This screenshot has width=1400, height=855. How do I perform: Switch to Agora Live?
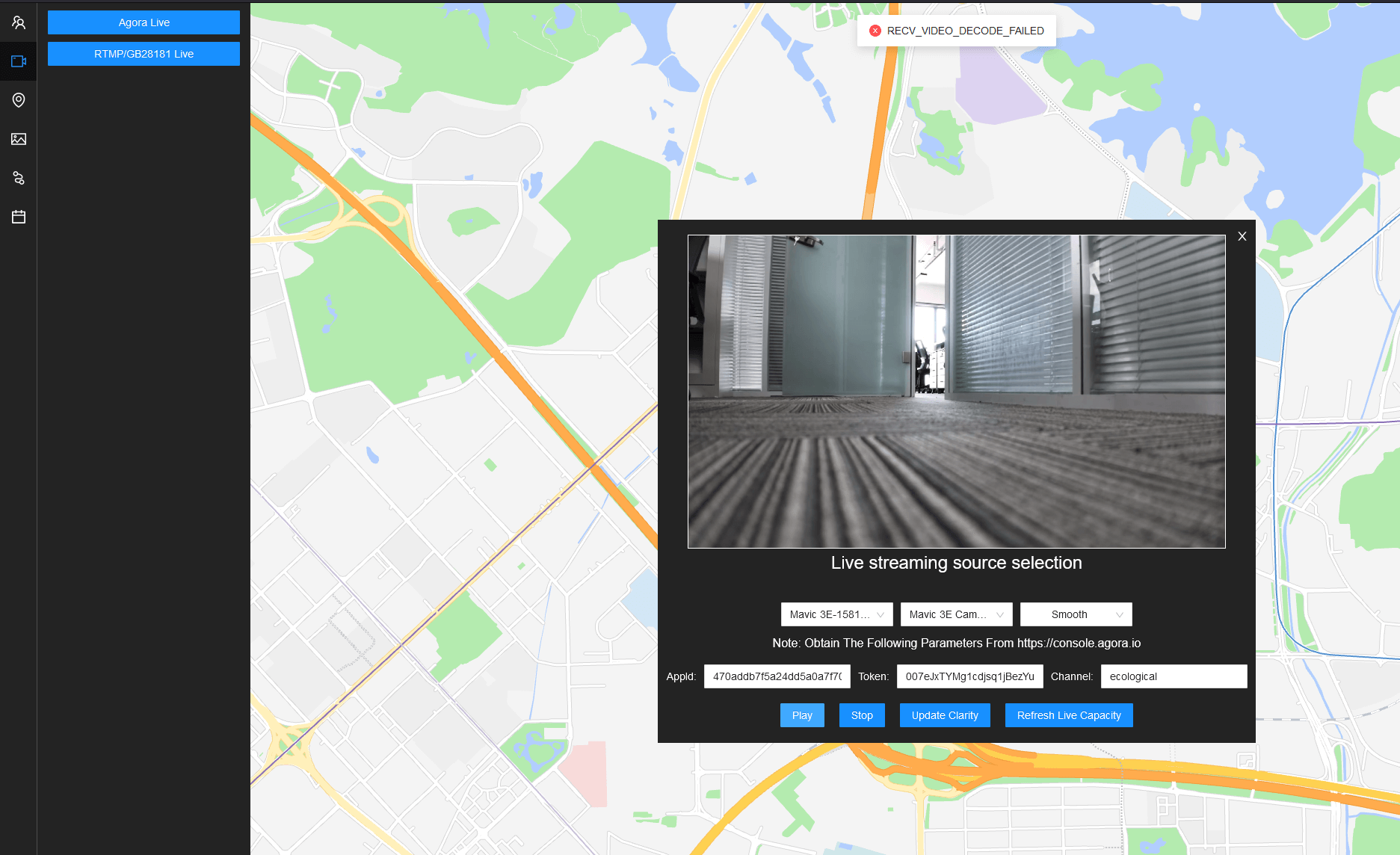pos(144,22)
